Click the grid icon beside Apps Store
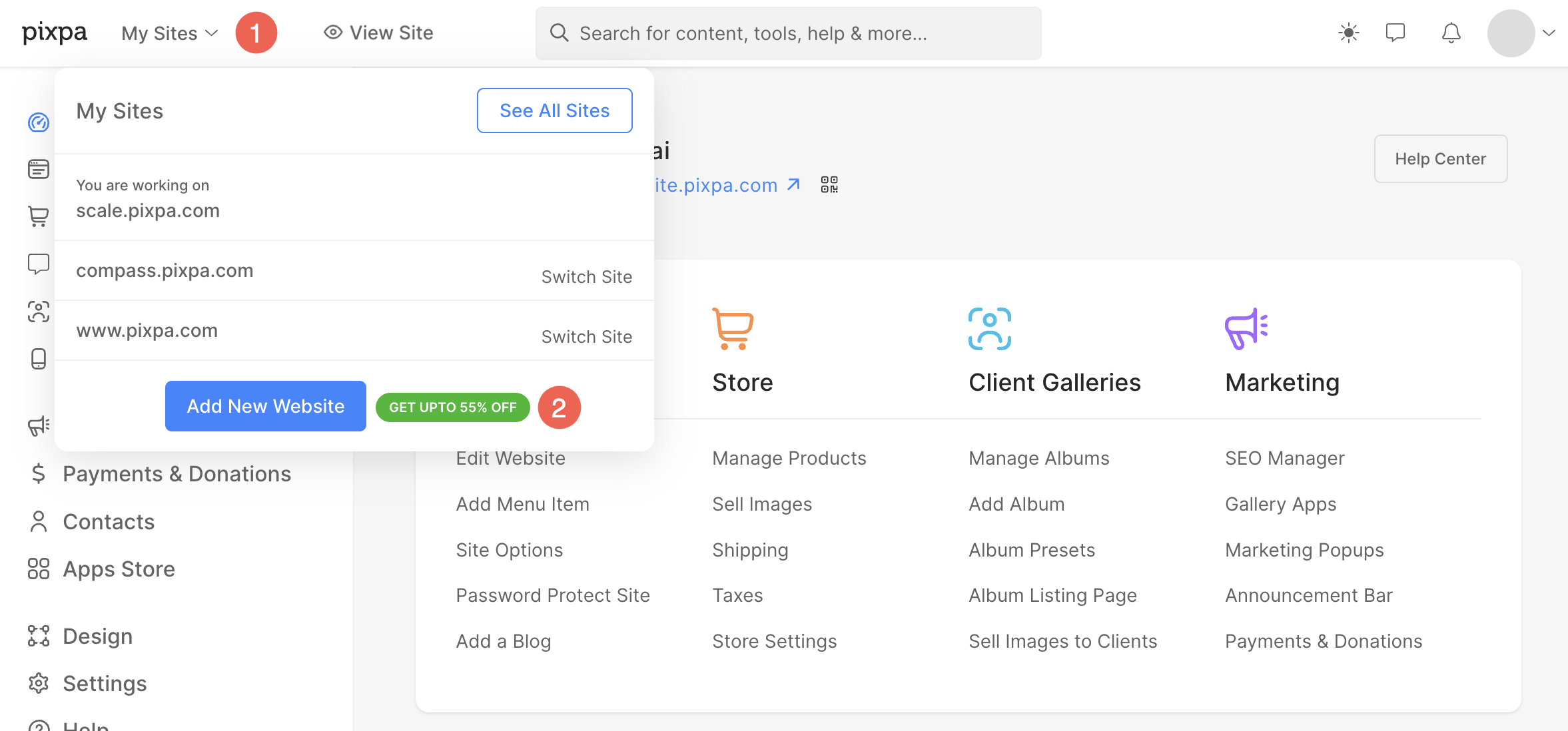Viewport: 1568px width, 731px height. tap(39, 569)
